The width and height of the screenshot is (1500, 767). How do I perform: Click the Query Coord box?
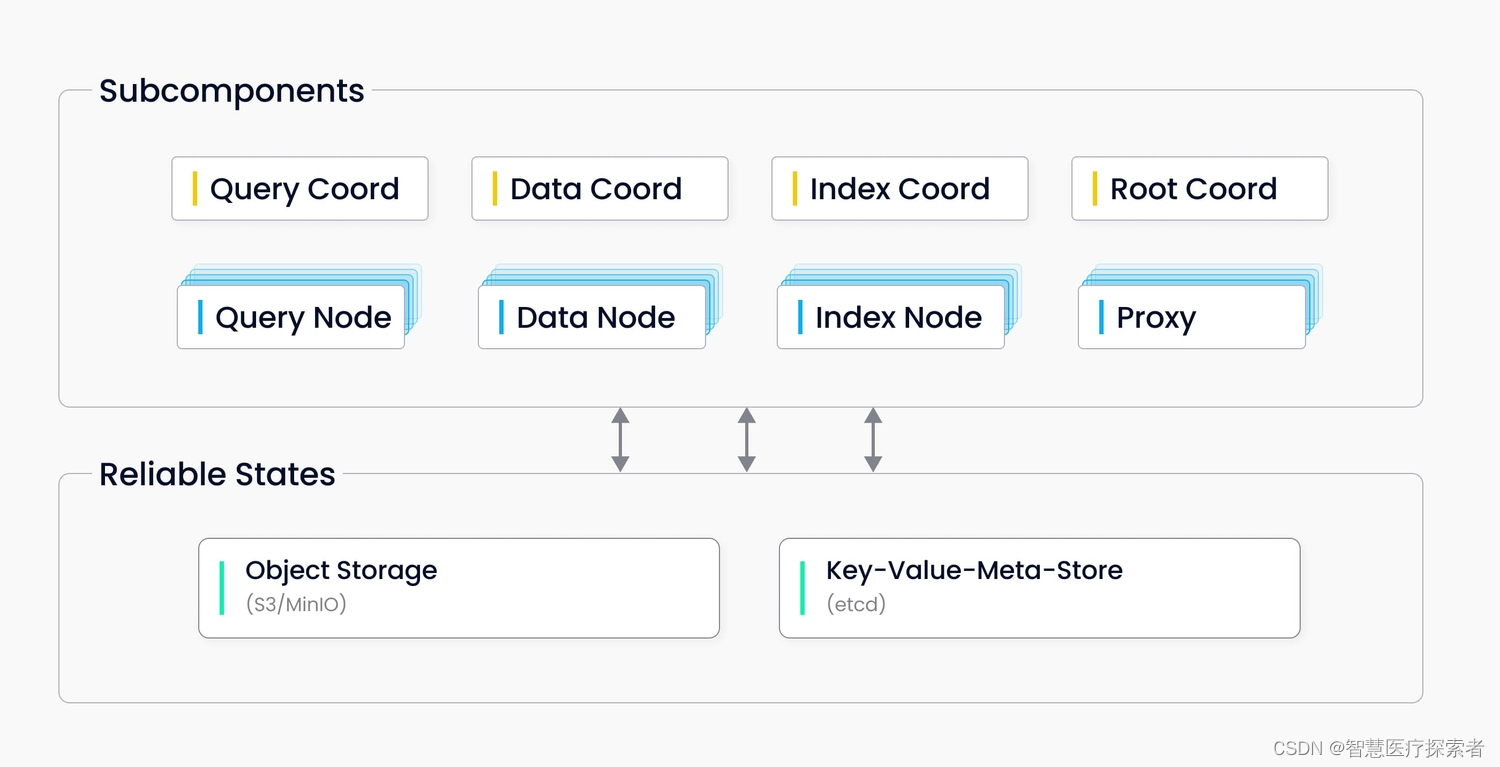300,188
